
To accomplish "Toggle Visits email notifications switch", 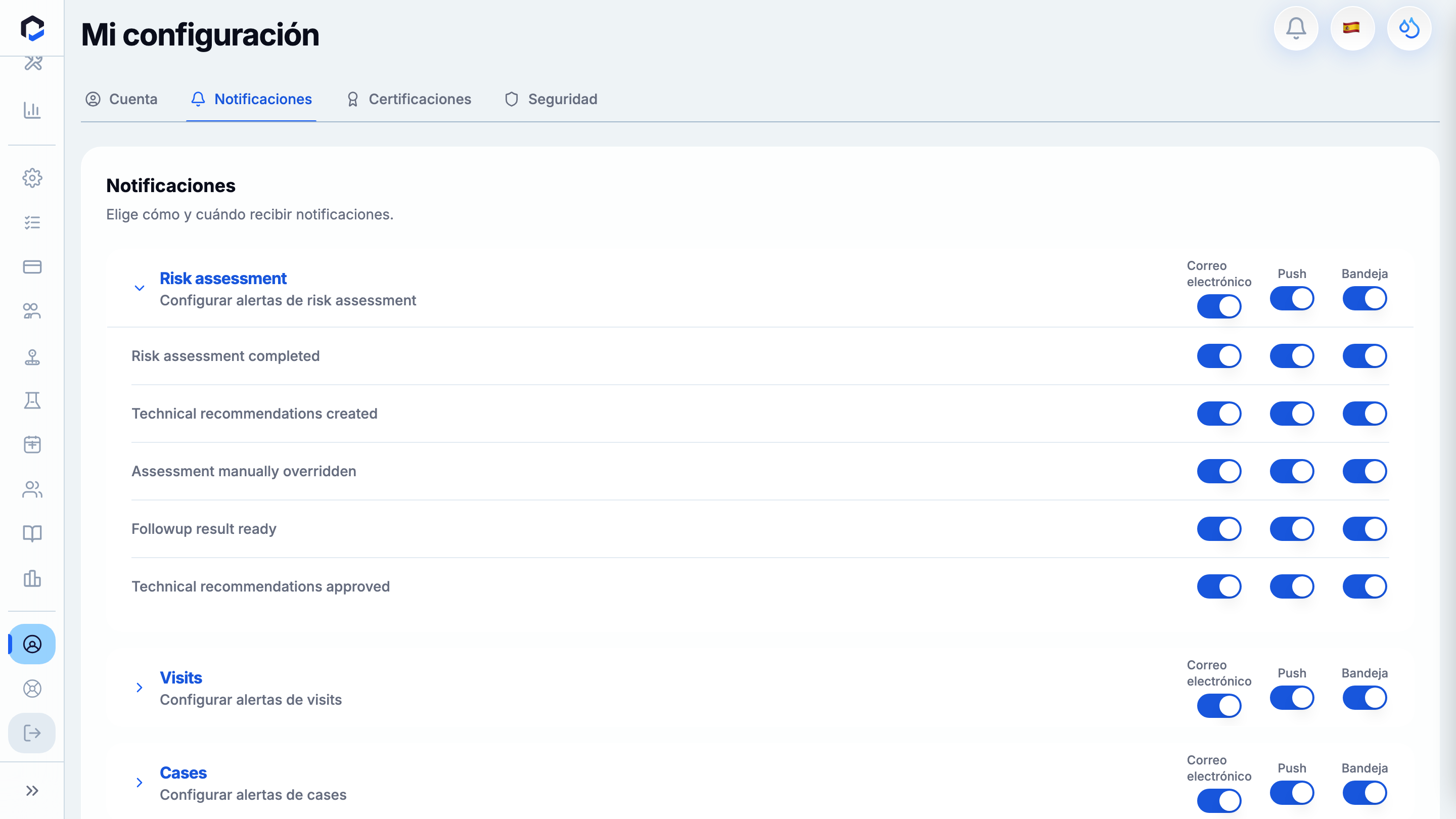I will click(1219, 706).
